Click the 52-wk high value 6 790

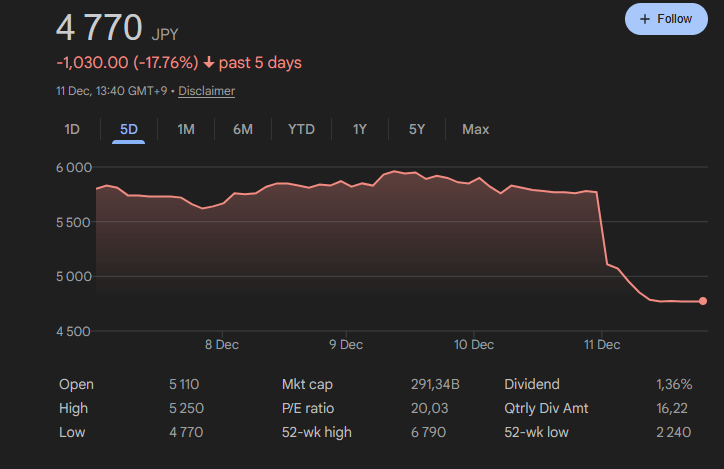428,432
